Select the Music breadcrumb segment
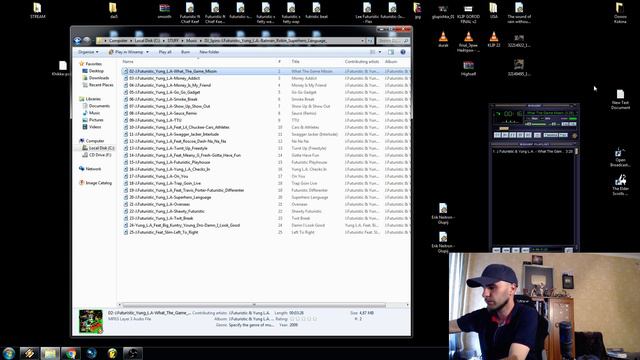The height and width of the screenshot is (360, 640). (x=191, y=41)
